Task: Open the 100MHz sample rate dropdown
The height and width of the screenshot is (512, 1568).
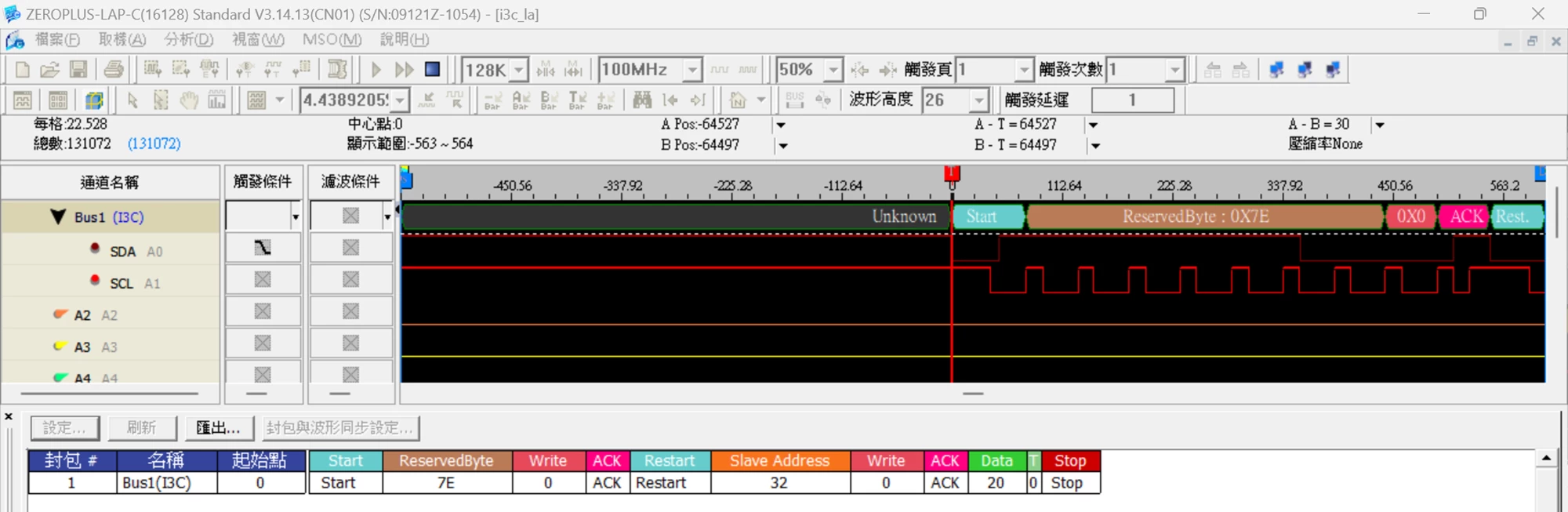Action: click(692, 70)
